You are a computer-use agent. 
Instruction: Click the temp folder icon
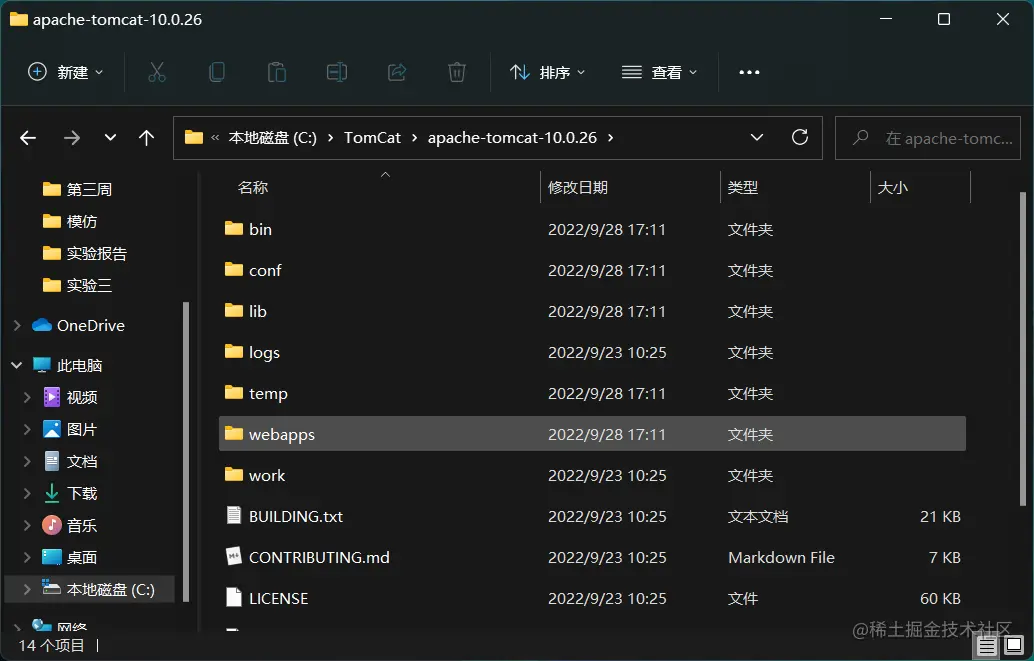tap(233, 393)
